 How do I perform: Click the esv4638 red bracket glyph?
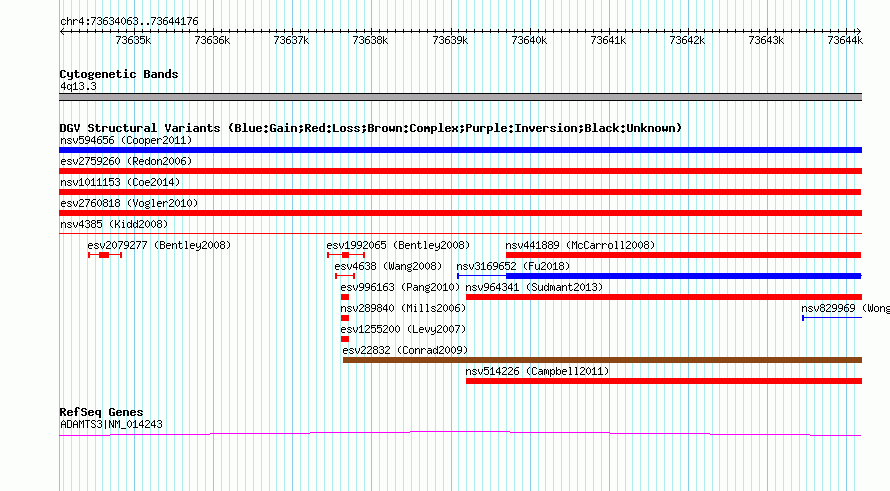coord(345,276)
